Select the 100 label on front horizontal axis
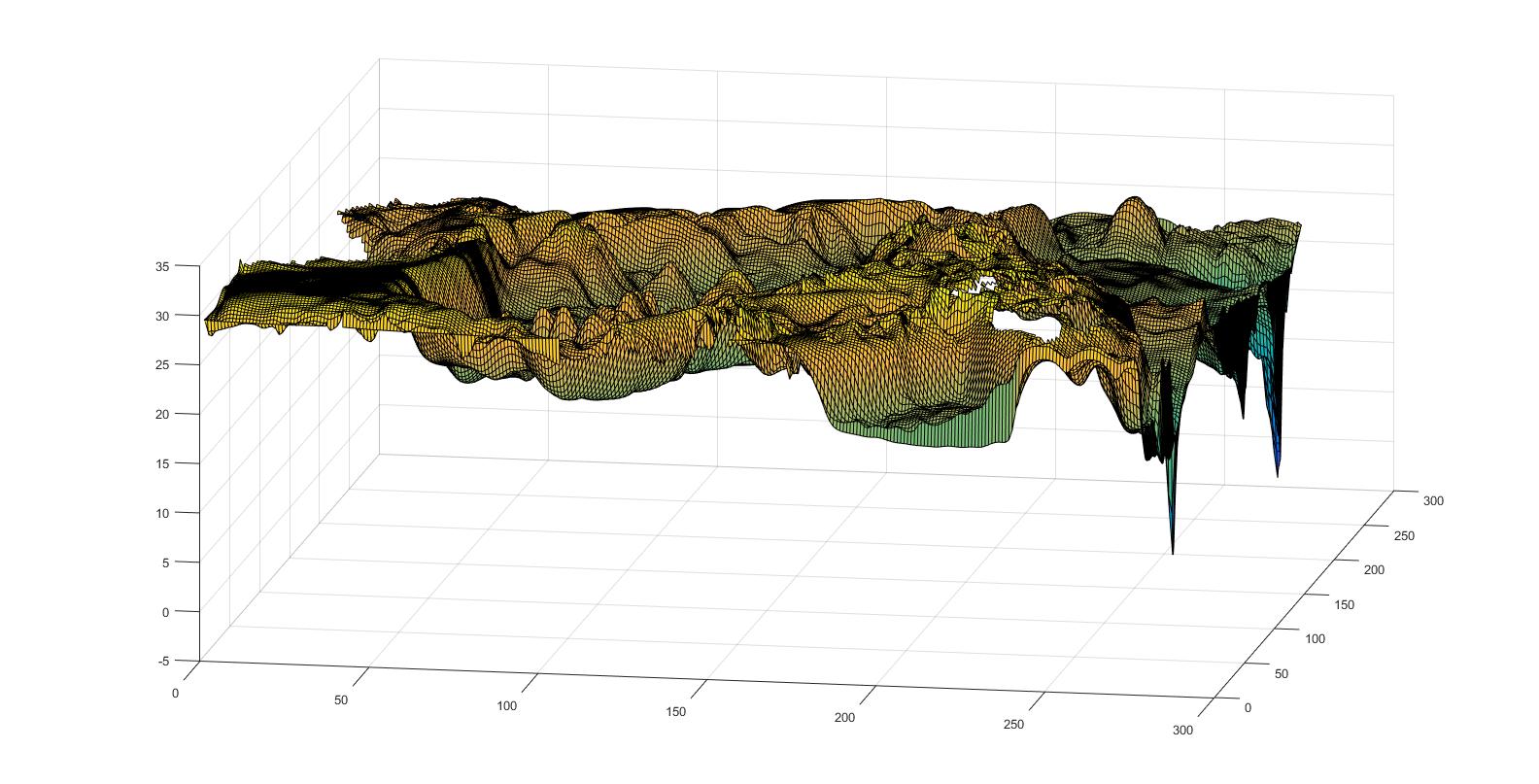This screenshot has height=784, width=1539. click(x=507, y=706)
